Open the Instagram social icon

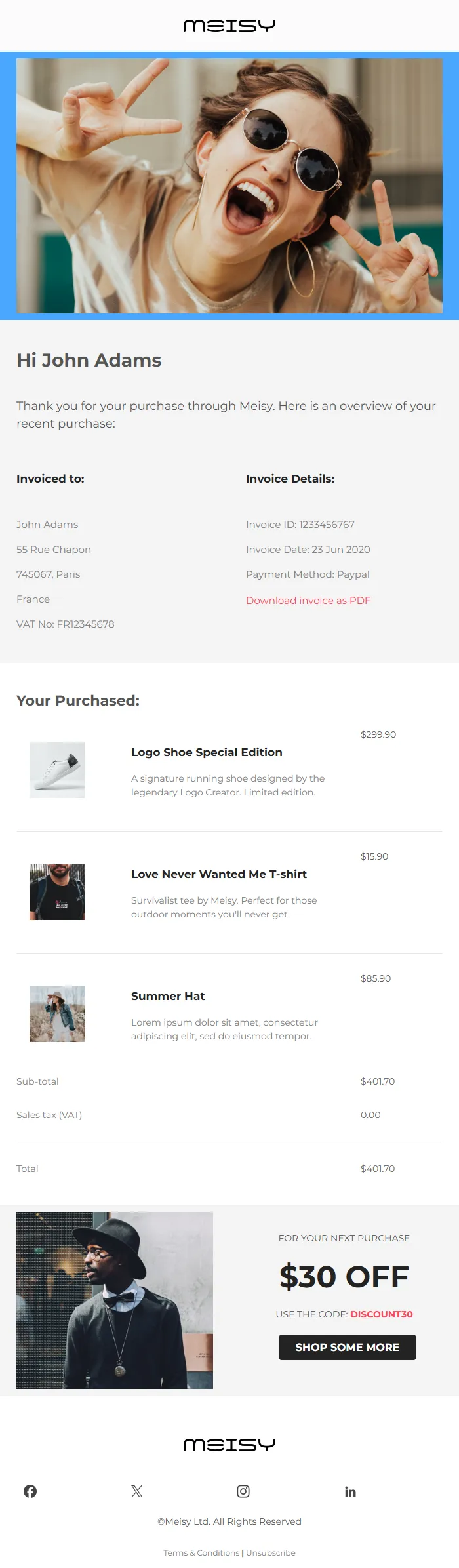click(243, 1491)
